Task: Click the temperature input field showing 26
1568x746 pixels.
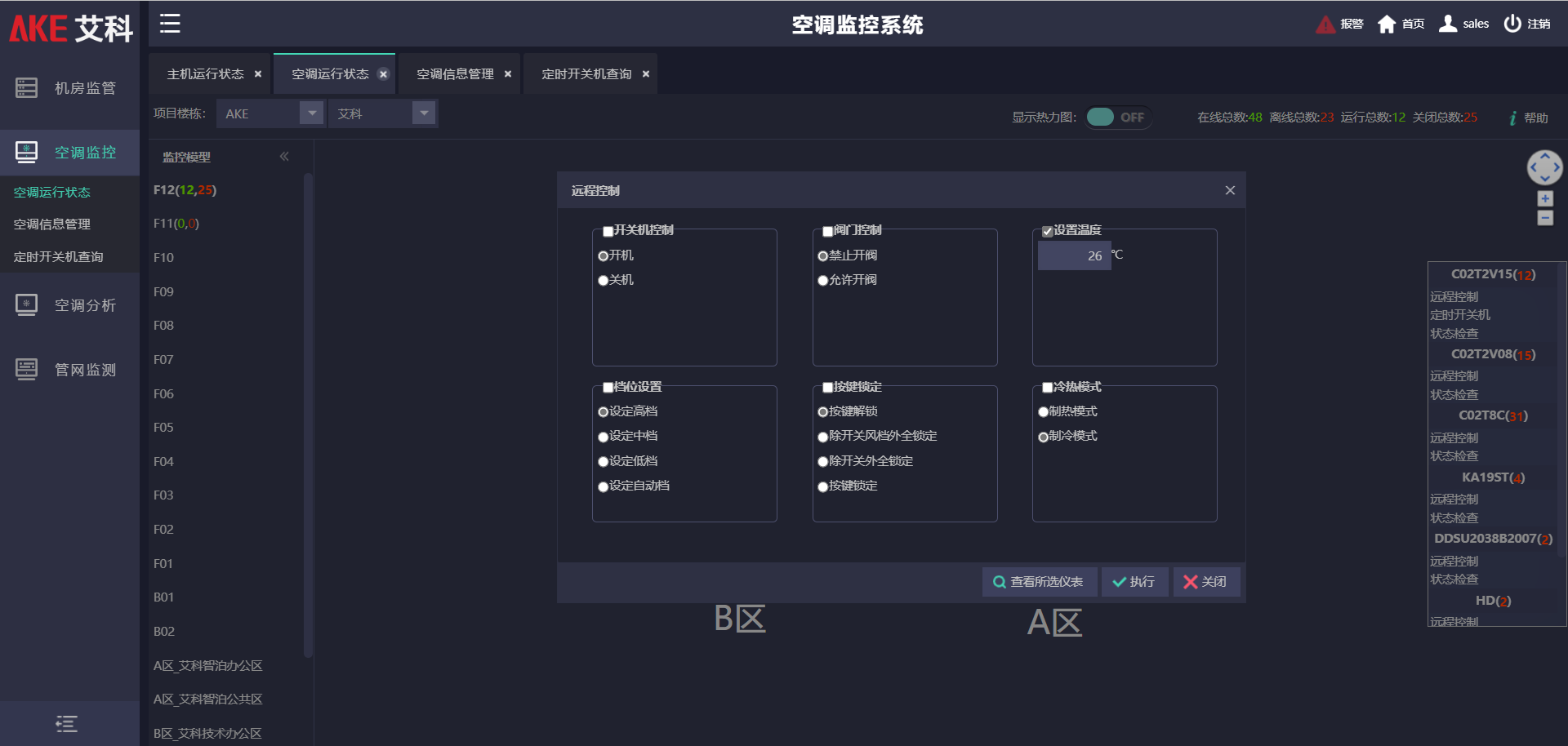Action: tap(1074, 255)
